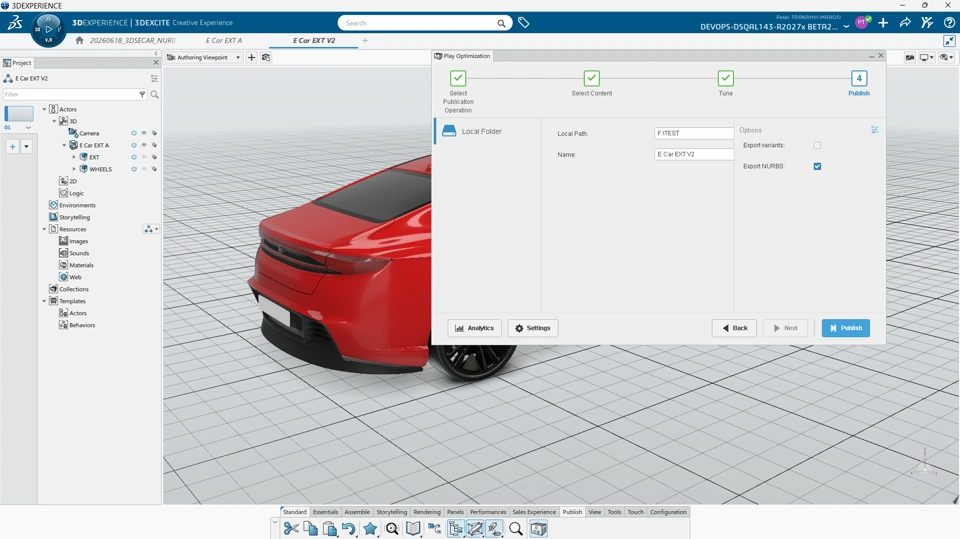Click the Options sliders icon in Publish dialog

pos(874,130)
